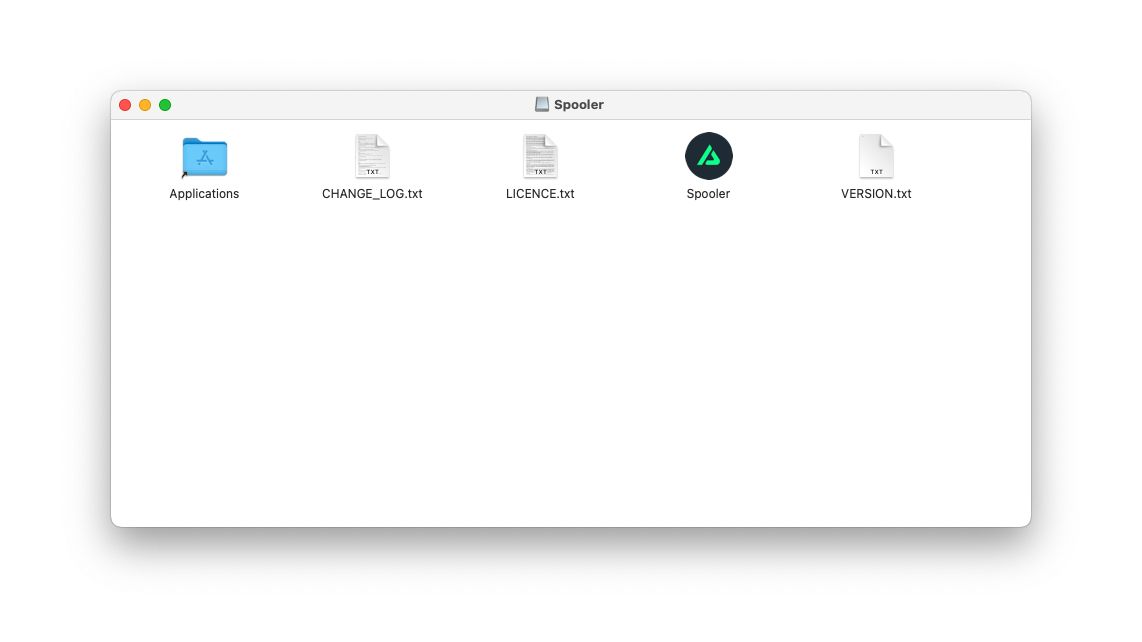Select the Applications folder shortcut icon

(205, 157)
